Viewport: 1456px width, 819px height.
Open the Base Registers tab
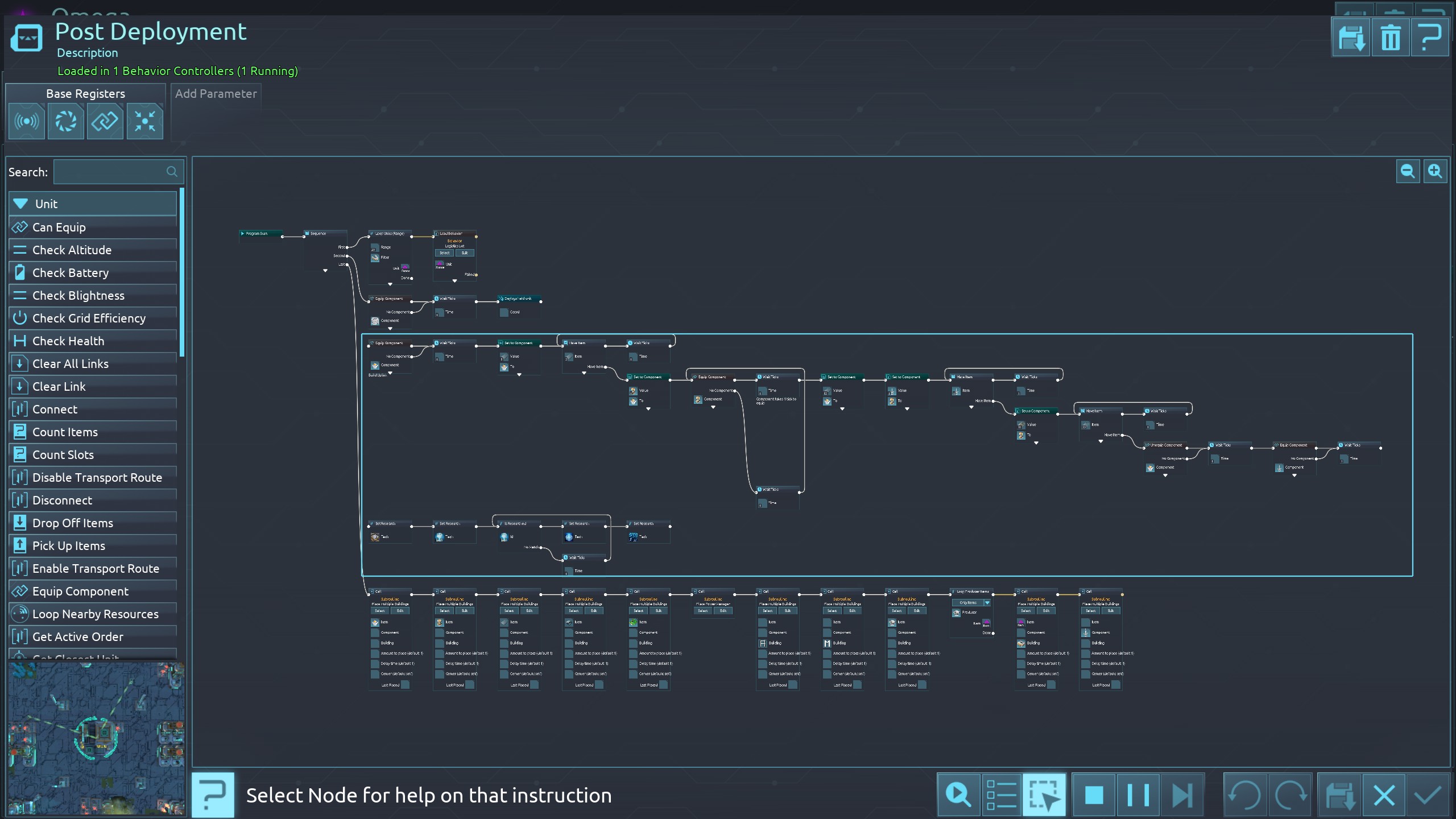click(85, 93)
